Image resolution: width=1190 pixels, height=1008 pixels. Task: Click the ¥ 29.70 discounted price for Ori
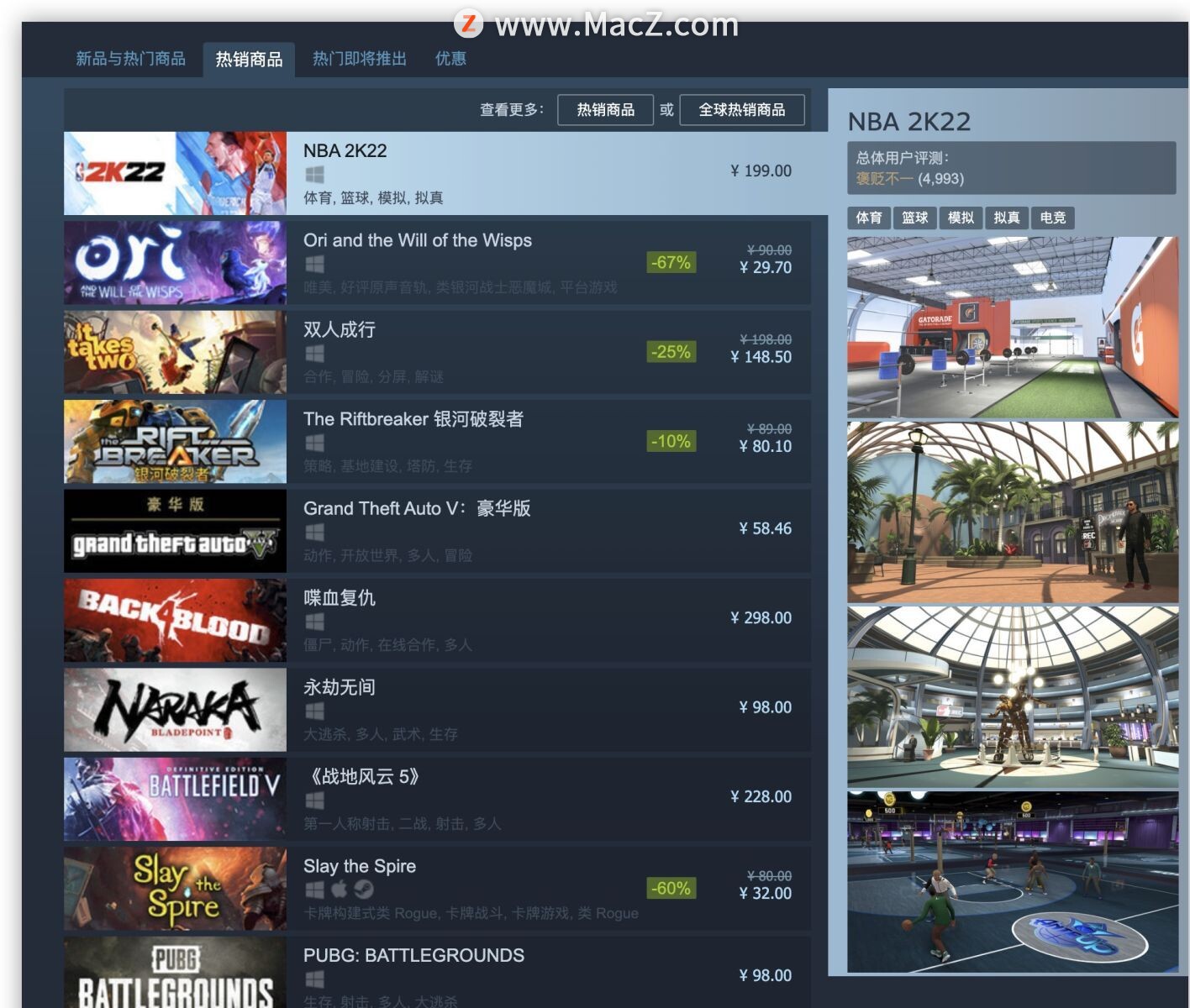(x=765, y=267)
